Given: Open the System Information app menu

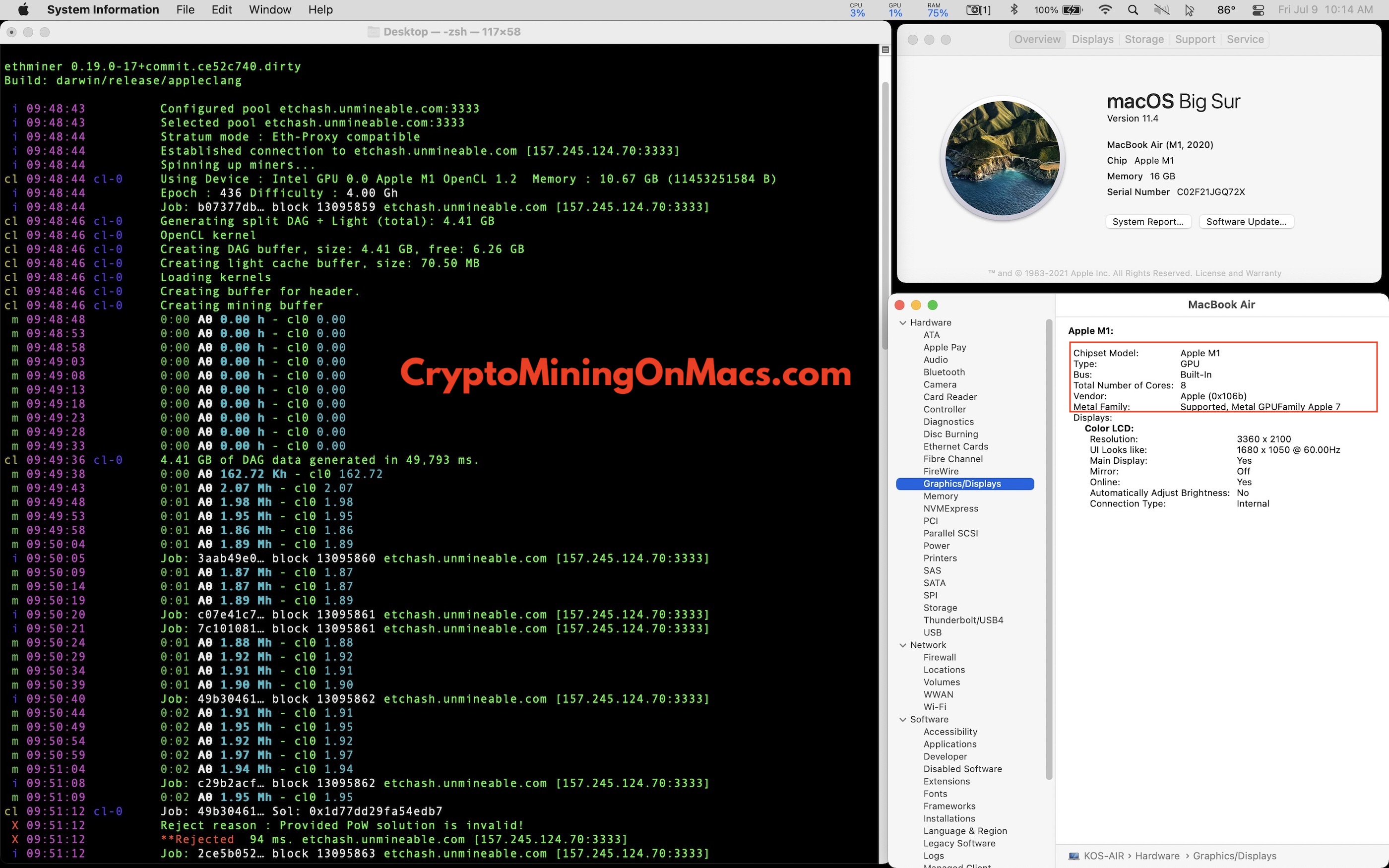Looking at the screenshot, I should [x=103, y=10].
